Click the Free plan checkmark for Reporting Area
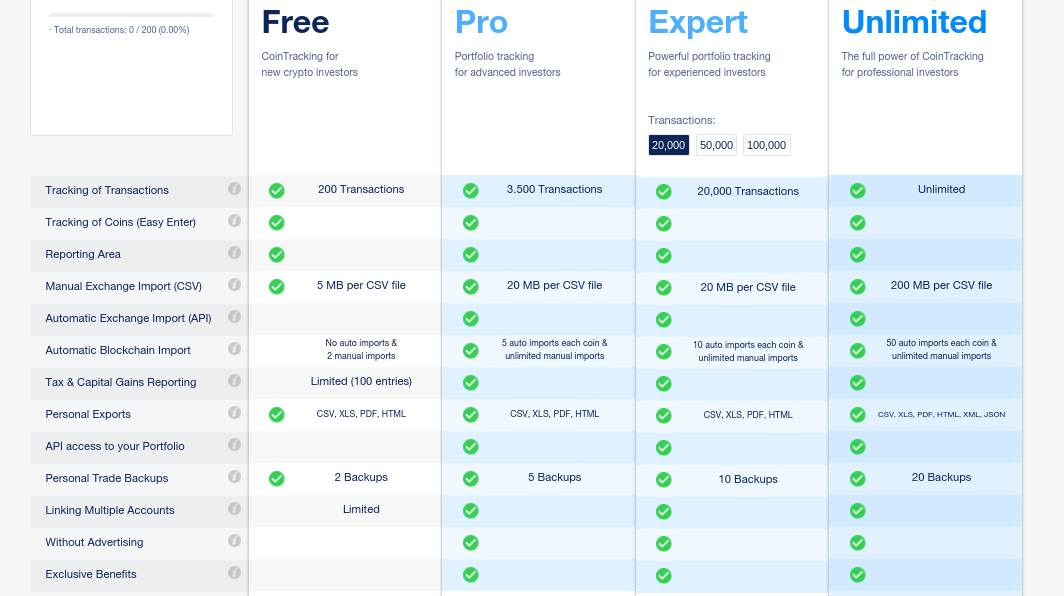The height and width of the screenshot is (596, 1064). point(276,255)
